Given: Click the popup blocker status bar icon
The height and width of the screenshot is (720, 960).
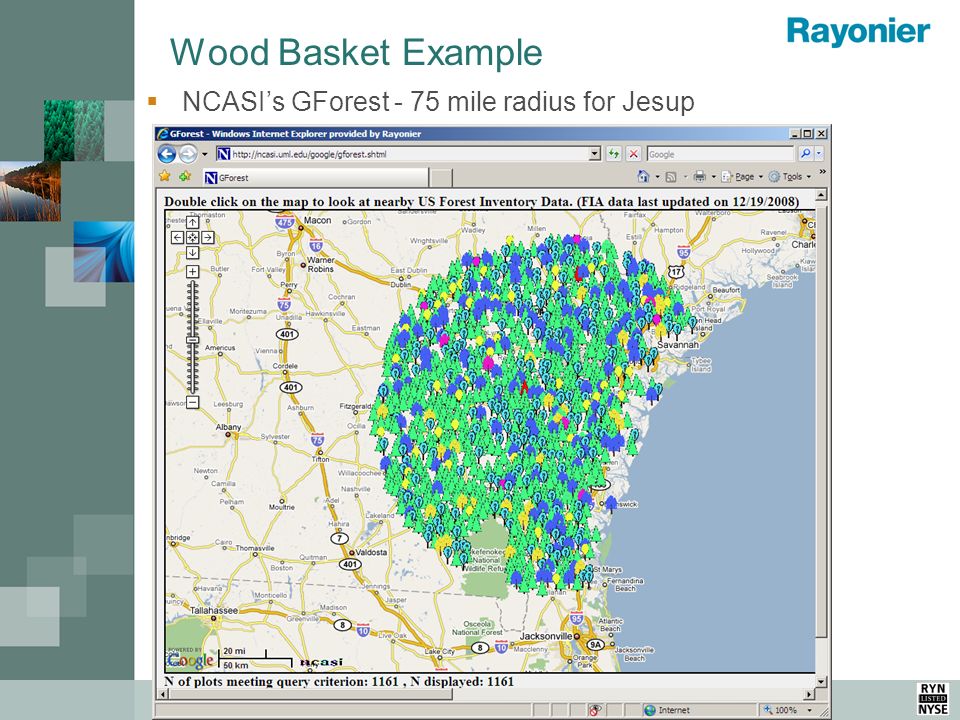Looking at the screenshot, I should (x=594, y=710).
